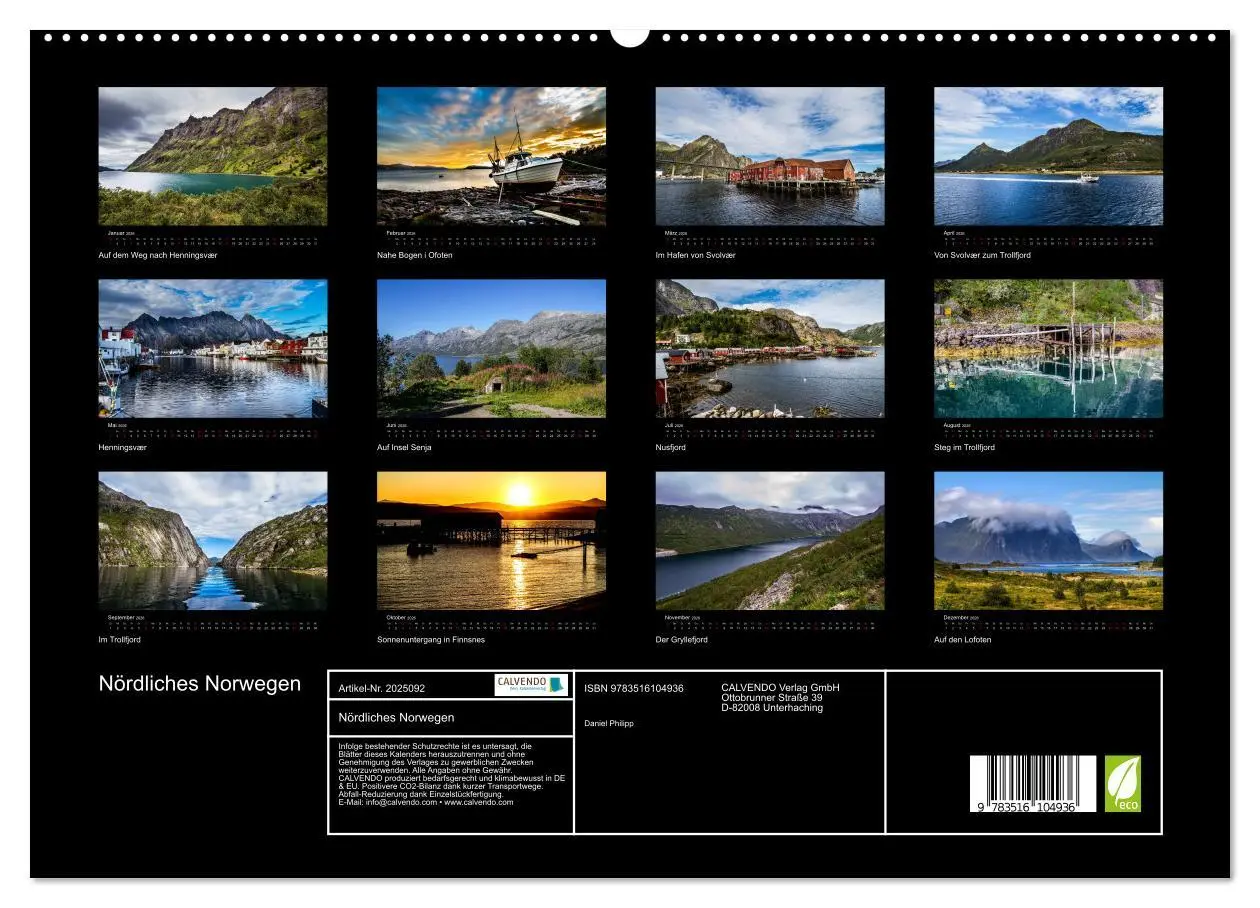Click the large Nördliches Norwegen heading
Viewport: 1260px width, 908px height.
click(201, 684)
